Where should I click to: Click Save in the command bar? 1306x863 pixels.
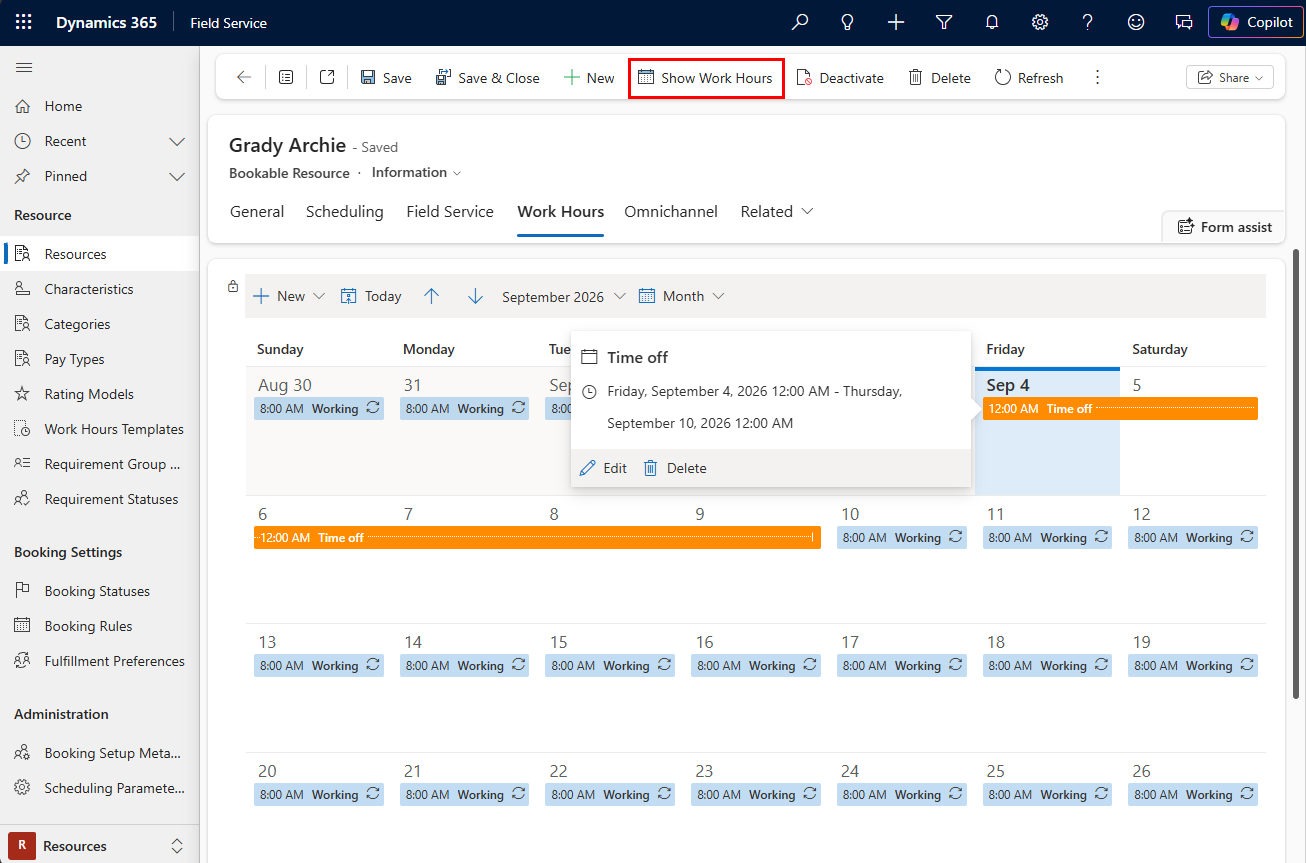pos(386,77)
